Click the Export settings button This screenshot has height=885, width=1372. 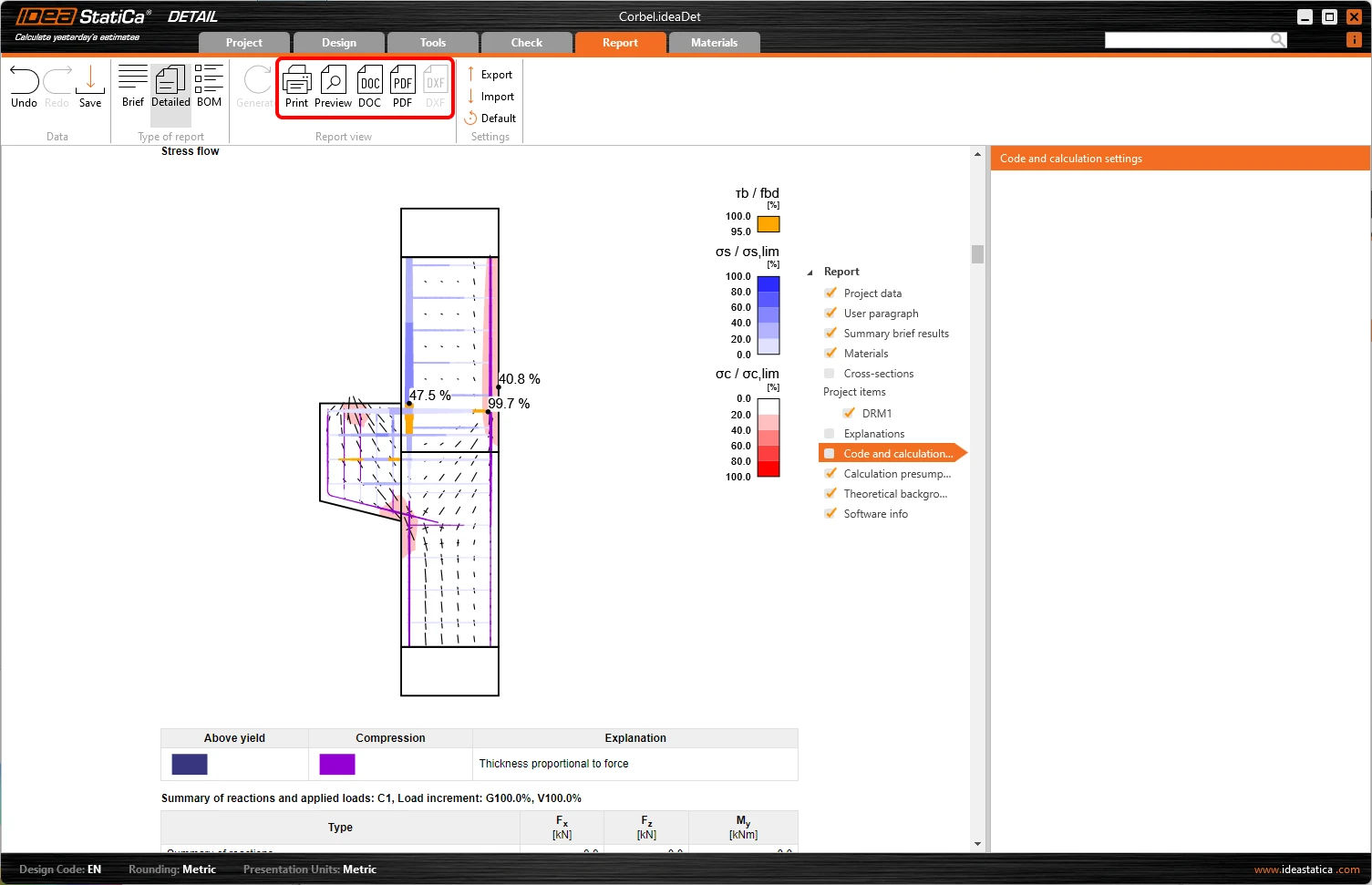point(490,74)
